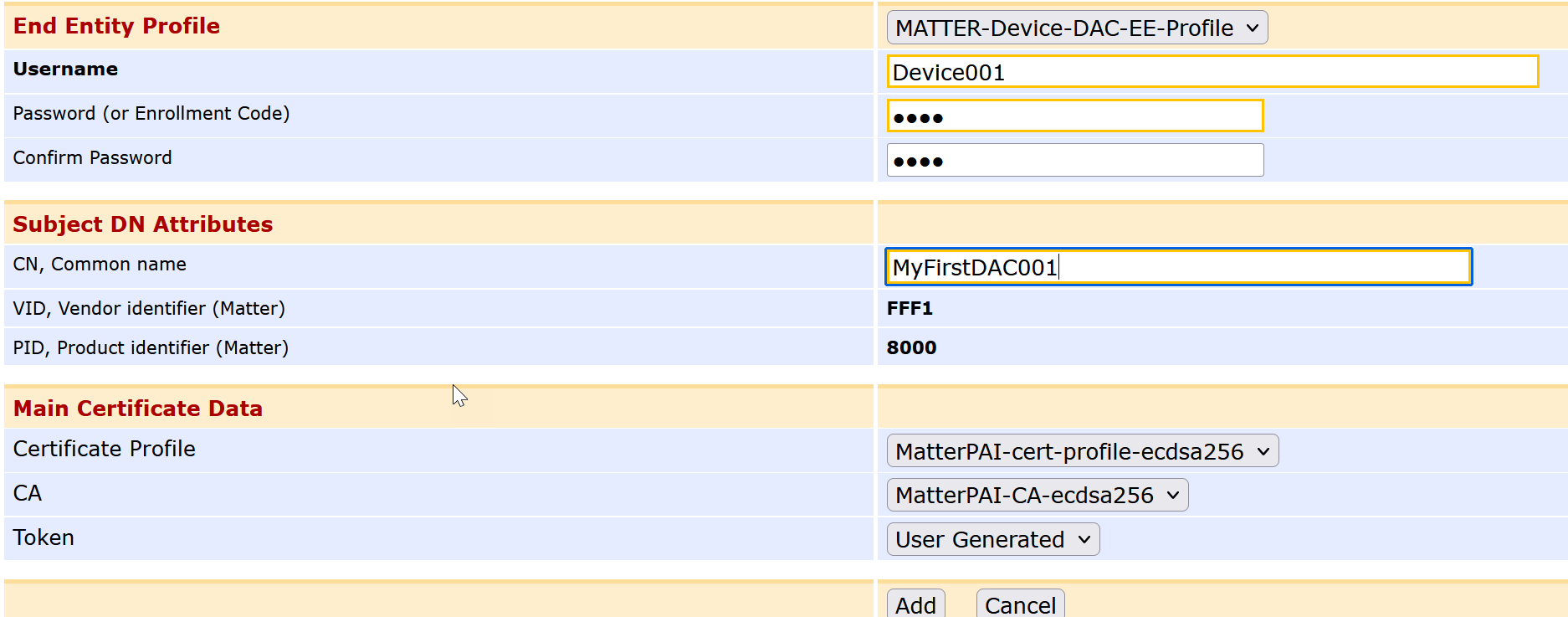The width and height of the screenshot is (1568, 617).
Task: Click the 'End Entity Profile' heading label
Action: point(116,26)
